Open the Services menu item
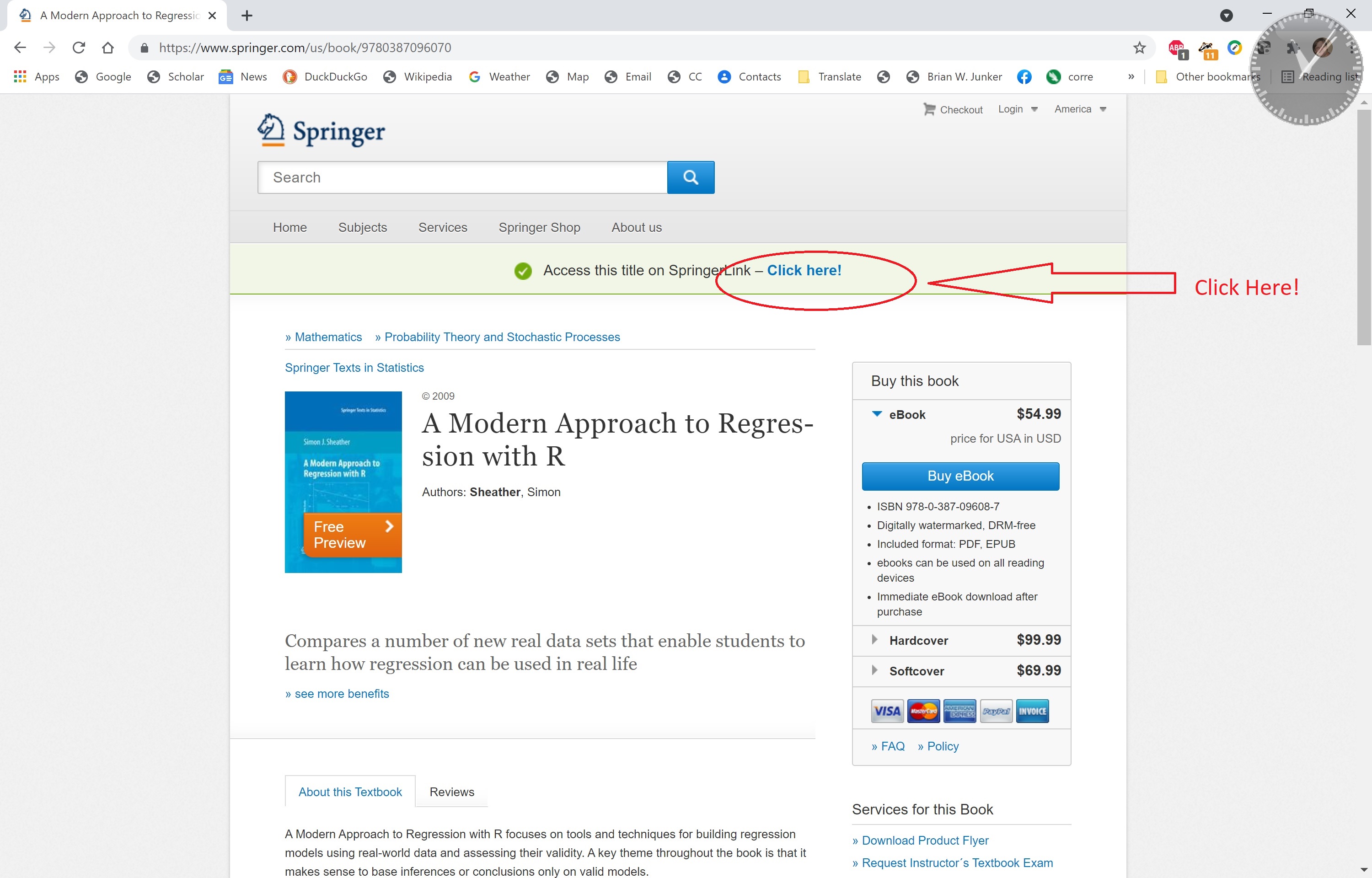This screenshot has height=878, width=1372. [x=442, y=227]
